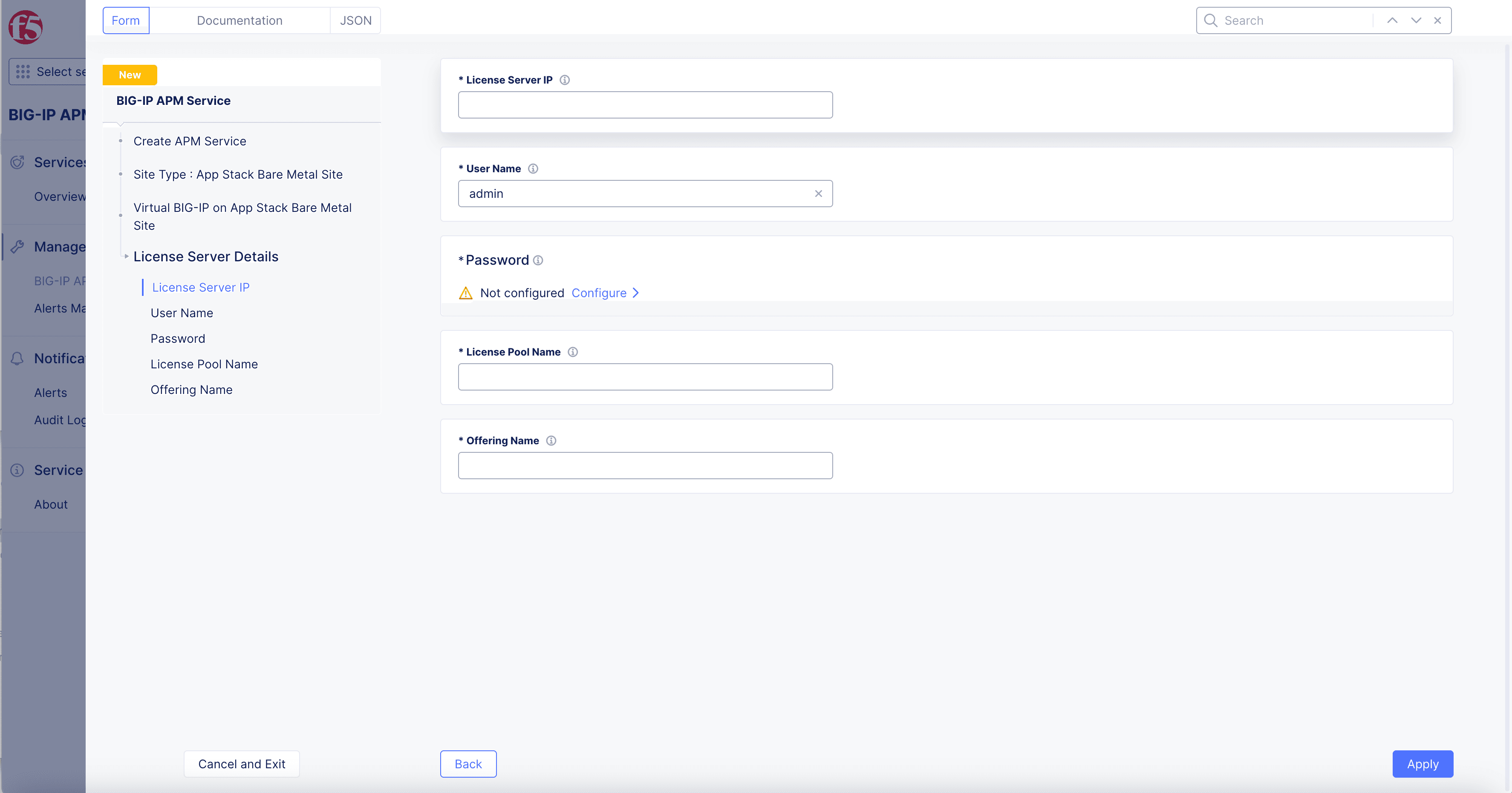Click the F5 logo icon
The width and height of the screenshot is (1512, 793).
click(x=25, y=26)
